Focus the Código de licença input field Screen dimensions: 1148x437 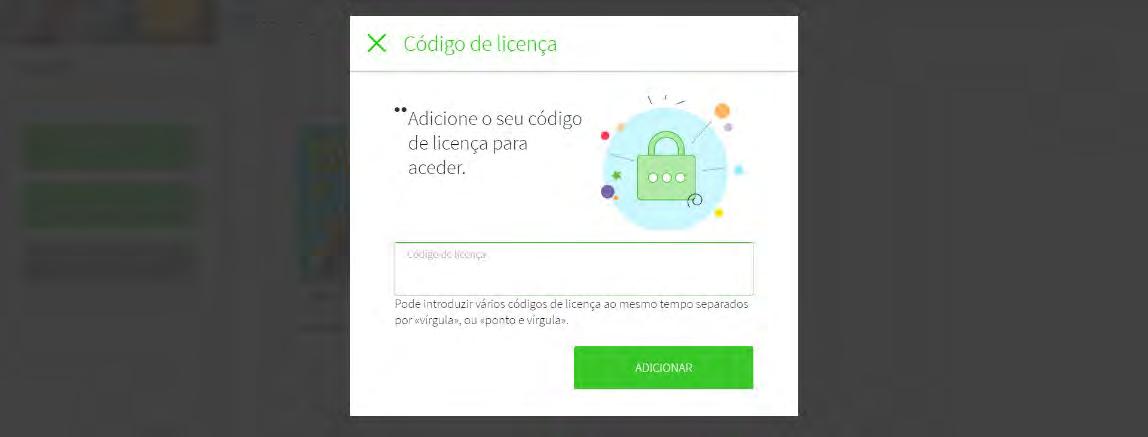[x=574, y=269]
